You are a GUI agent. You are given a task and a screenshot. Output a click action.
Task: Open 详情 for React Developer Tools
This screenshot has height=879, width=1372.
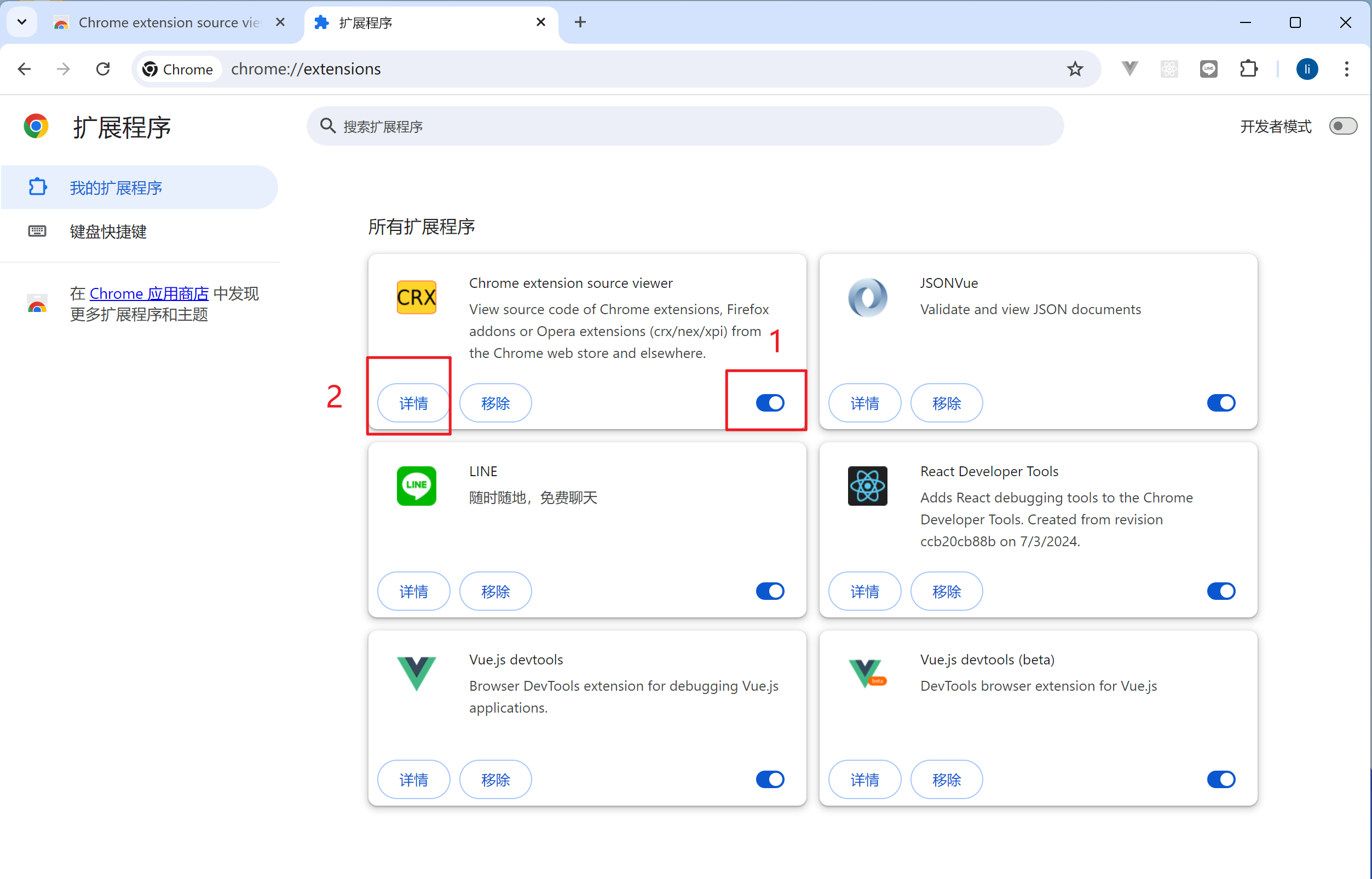pos(864,591)
